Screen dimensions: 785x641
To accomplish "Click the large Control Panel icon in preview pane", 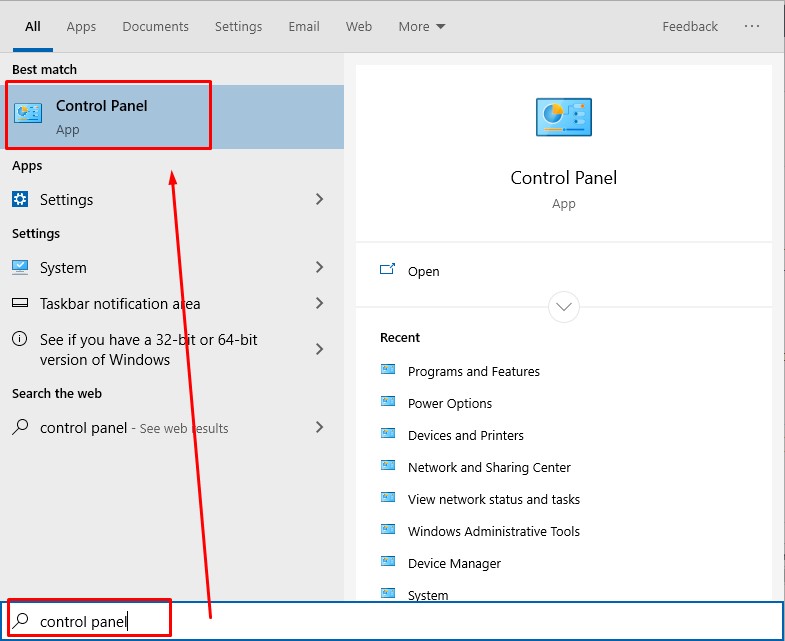I will coord(564,117).
